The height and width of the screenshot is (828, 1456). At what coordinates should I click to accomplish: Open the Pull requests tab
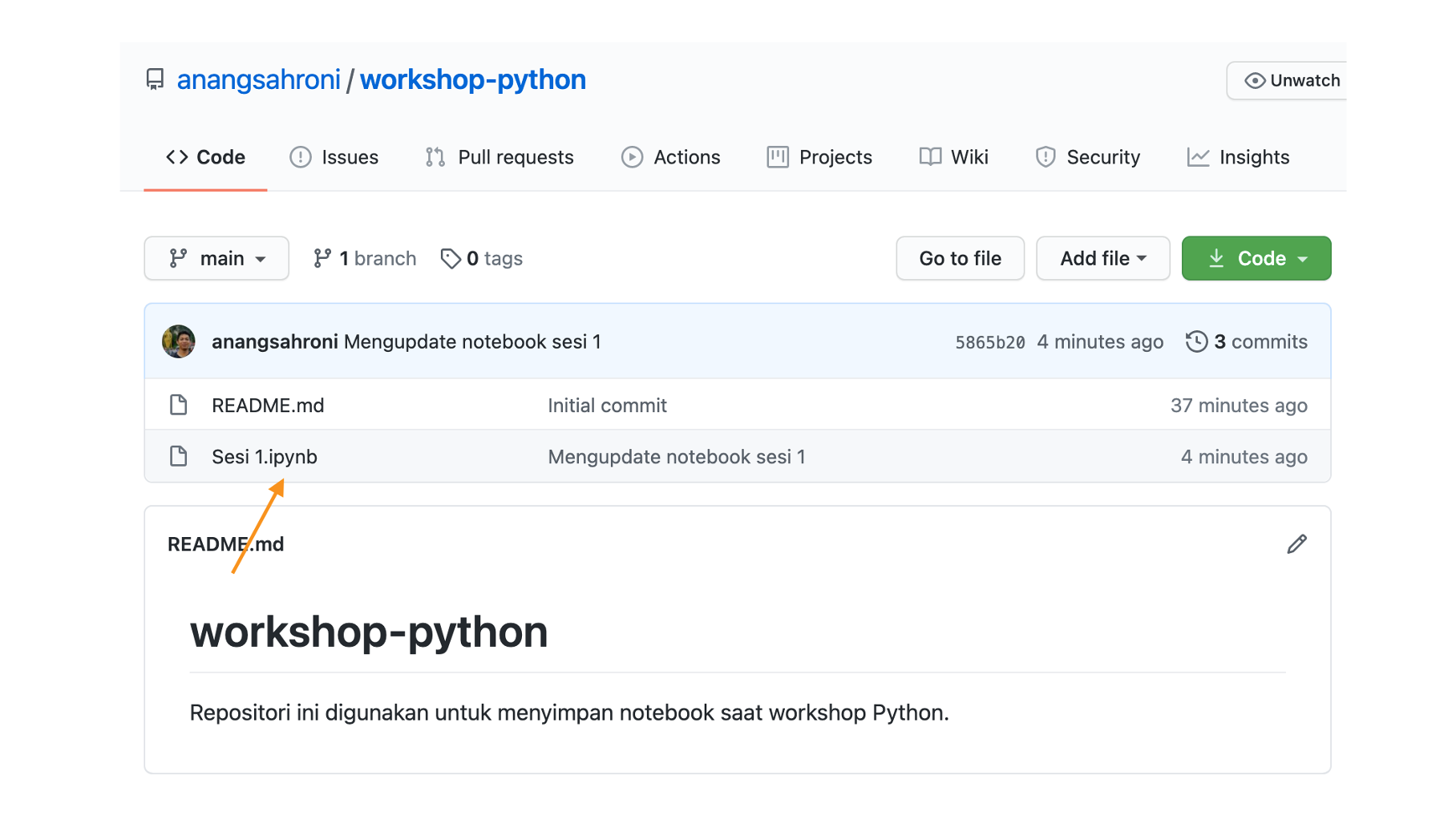(499, 157)
